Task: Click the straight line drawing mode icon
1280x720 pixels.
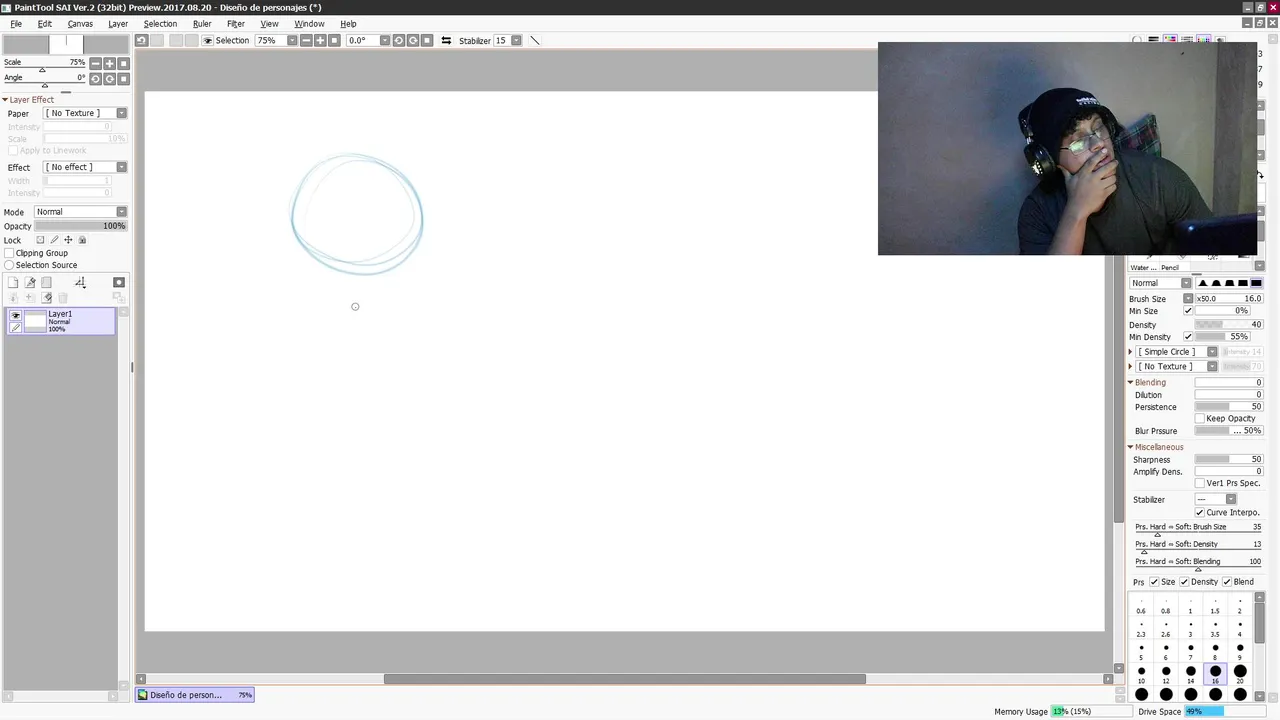Action: coord(534,40)
